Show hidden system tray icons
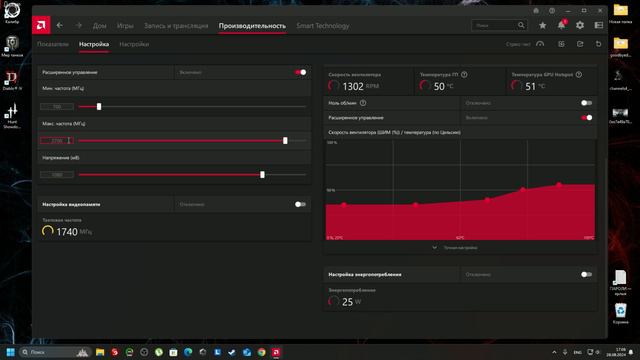640x360 pixels. click(554, 352)
